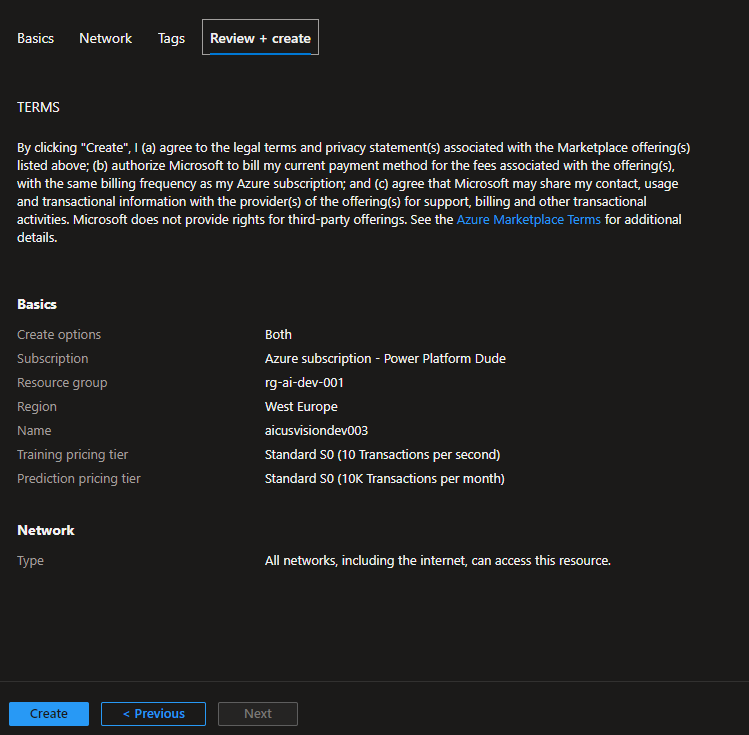The height and width of the screenshot is (735, 749).
Task: Click the prediction pricing tier value
Action: (x=384, y=478)
